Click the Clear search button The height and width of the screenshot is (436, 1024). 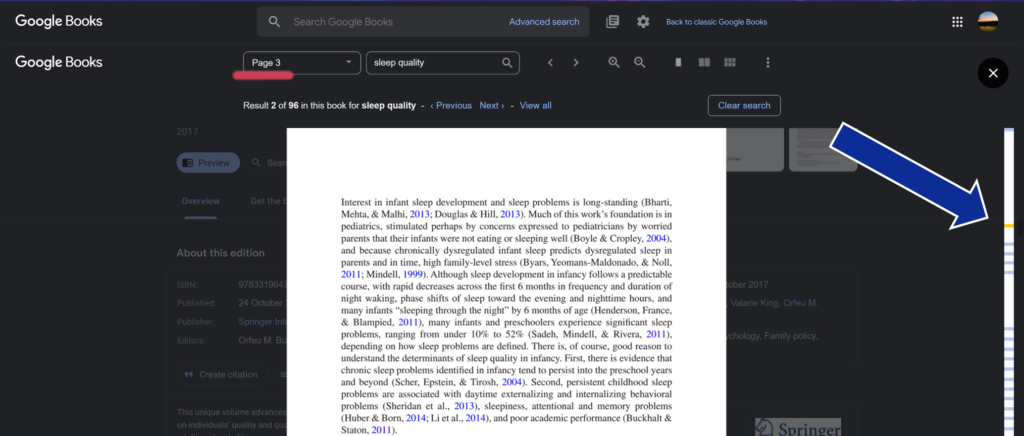point(744,106)
